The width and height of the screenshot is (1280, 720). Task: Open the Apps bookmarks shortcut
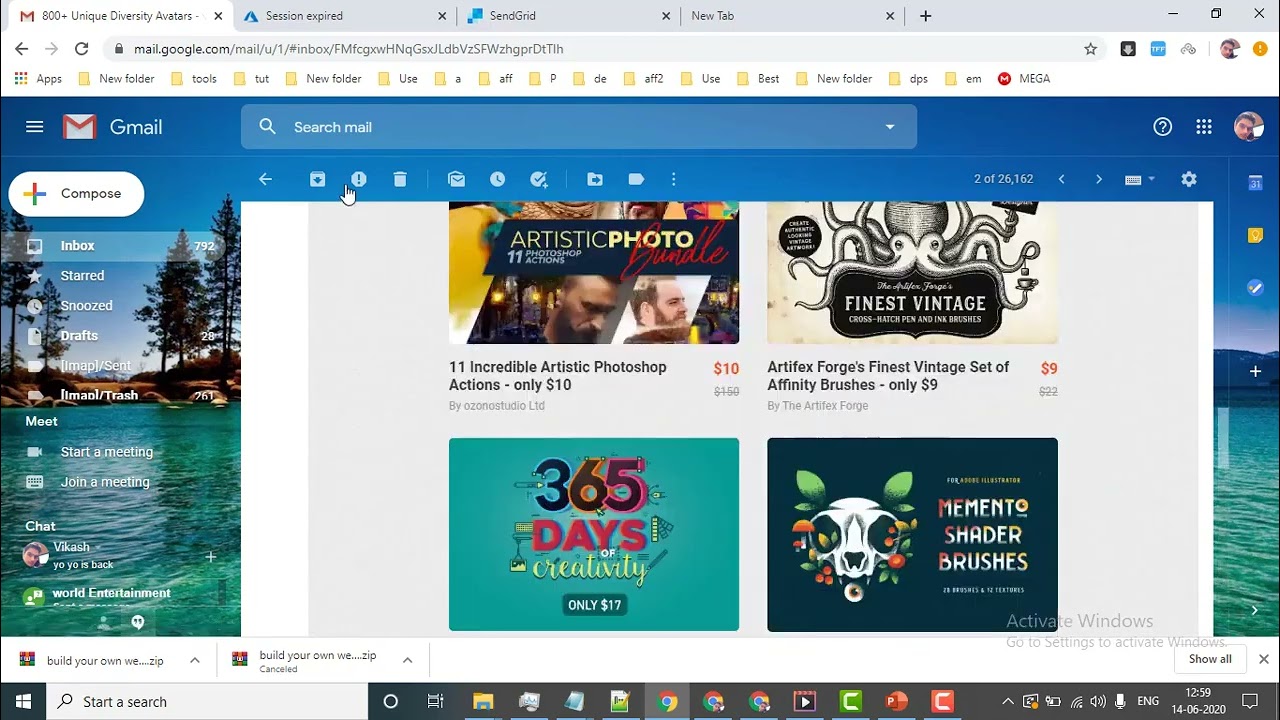(38, 79)
